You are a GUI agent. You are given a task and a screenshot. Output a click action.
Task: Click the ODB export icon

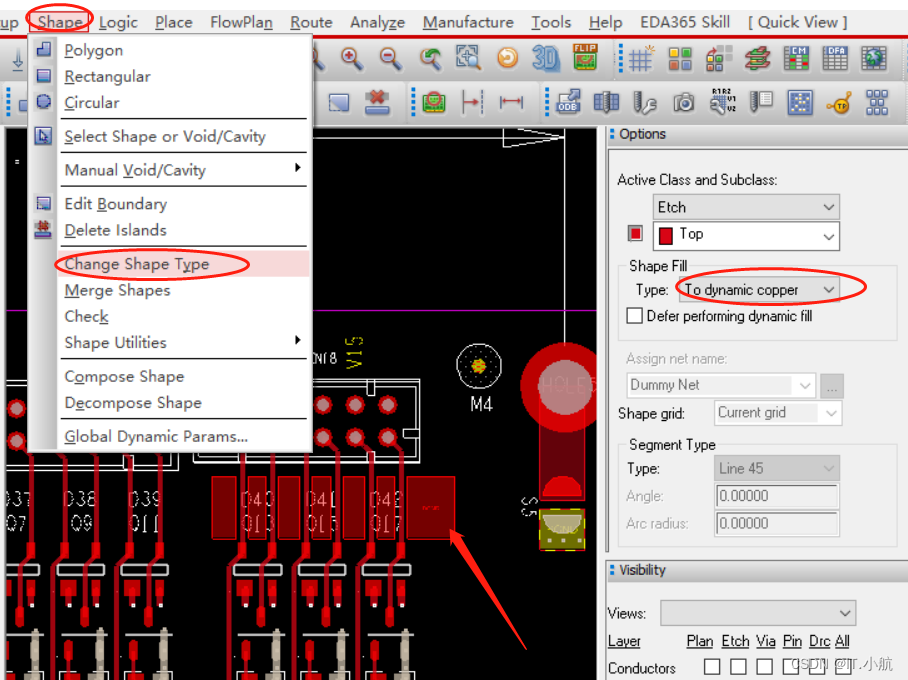tap(568, 102)
